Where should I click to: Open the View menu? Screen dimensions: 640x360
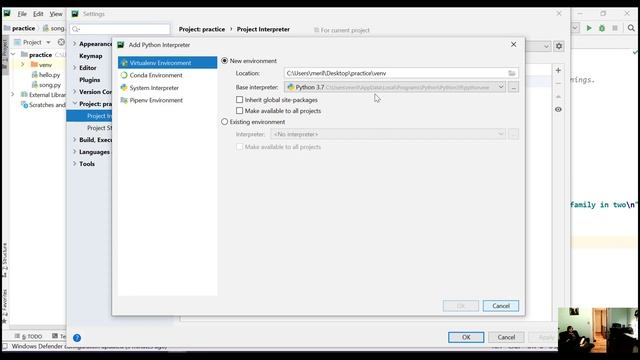coord(56,14)
